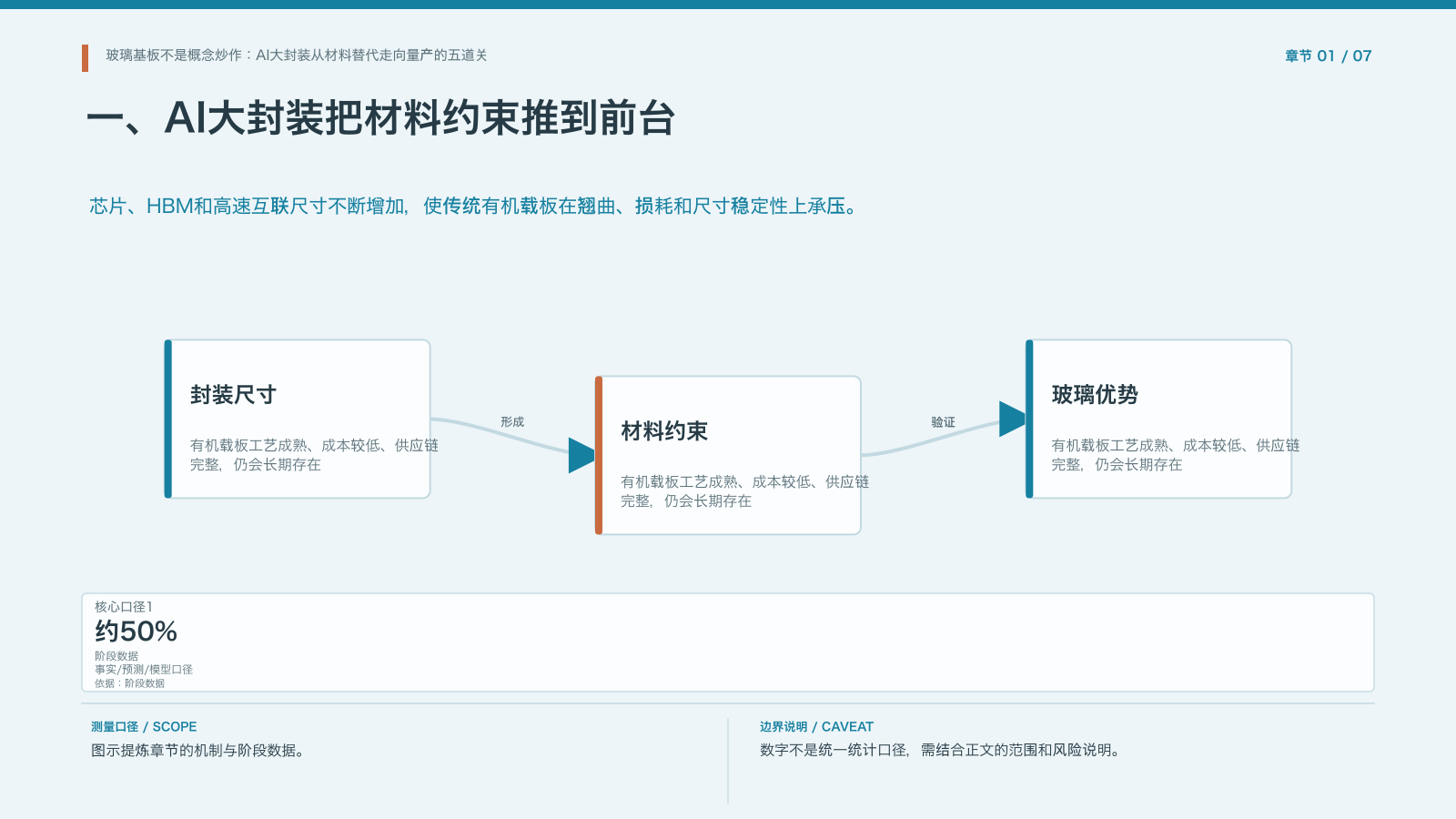The width and height of the screenshot is (1456, 819).
Task: Click the chapter indicator '章节 01 / 07'
Action: 1328,56
